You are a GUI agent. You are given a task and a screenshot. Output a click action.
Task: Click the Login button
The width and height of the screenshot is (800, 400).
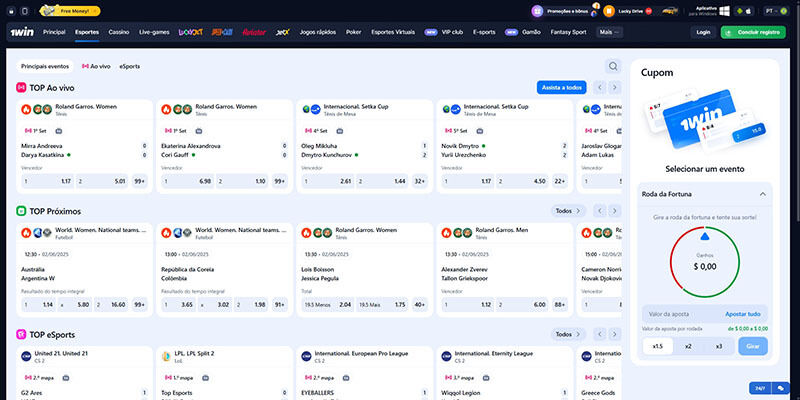(x=703, y=32)
